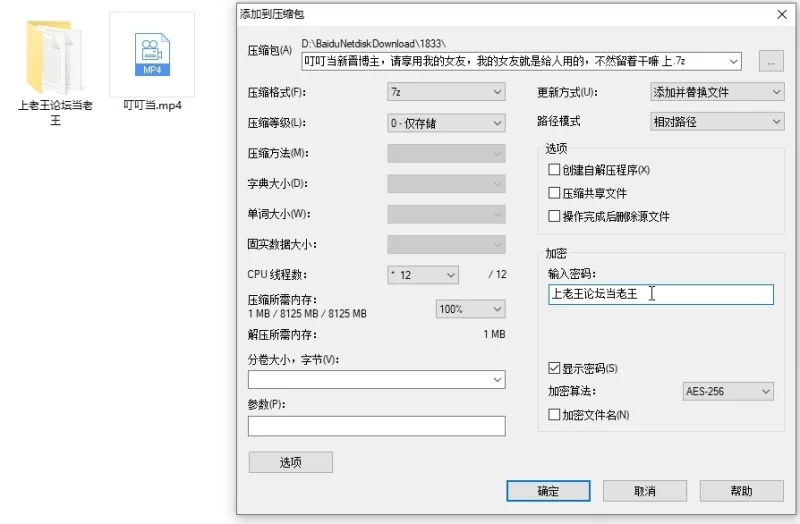Open the archive name dropdown
The image size is (800, 524).
[733, 62]
